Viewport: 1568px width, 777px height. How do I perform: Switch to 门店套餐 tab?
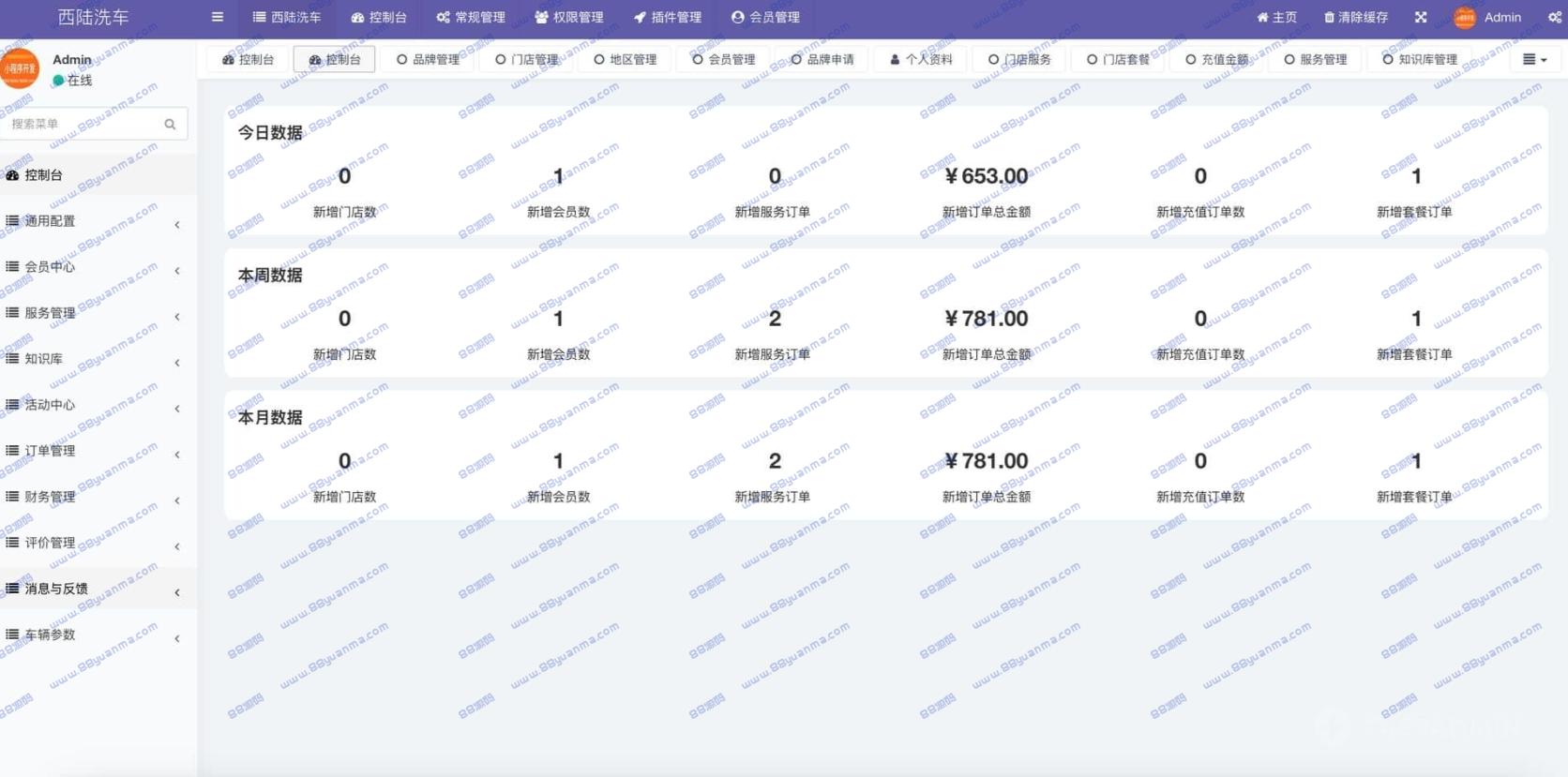click(1118, 59)
